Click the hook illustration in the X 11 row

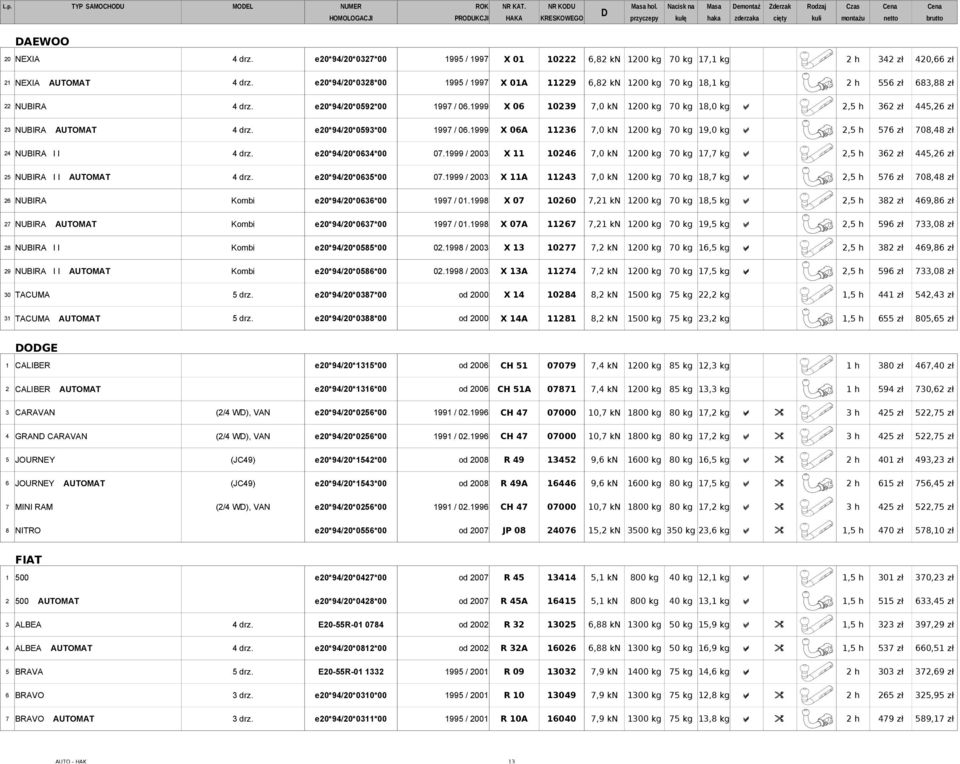pos(816,154)
